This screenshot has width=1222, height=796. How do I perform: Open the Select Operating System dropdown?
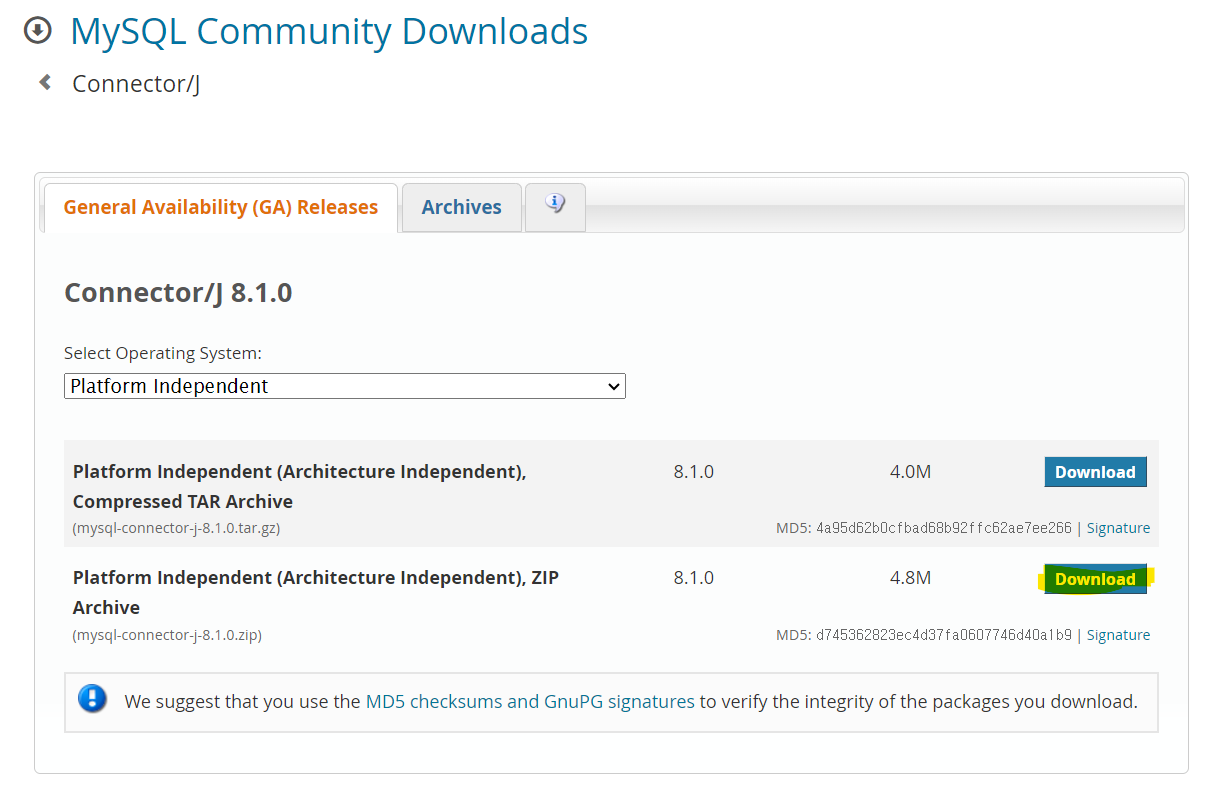point(345,386)
